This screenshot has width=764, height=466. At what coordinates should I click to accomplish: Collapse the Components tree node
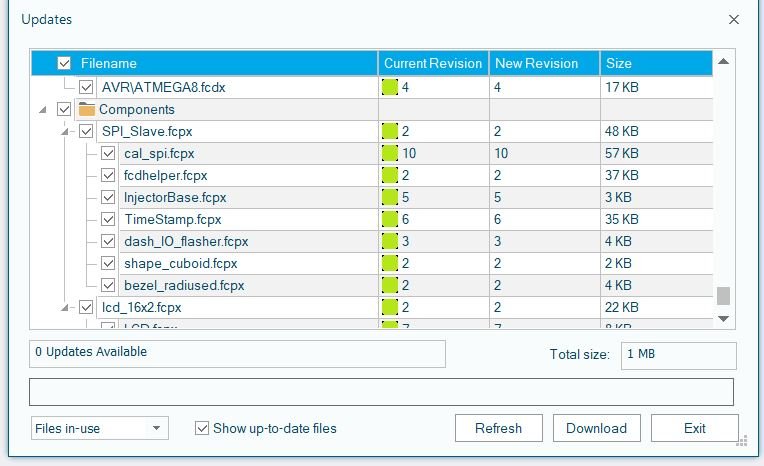(43, 110)
